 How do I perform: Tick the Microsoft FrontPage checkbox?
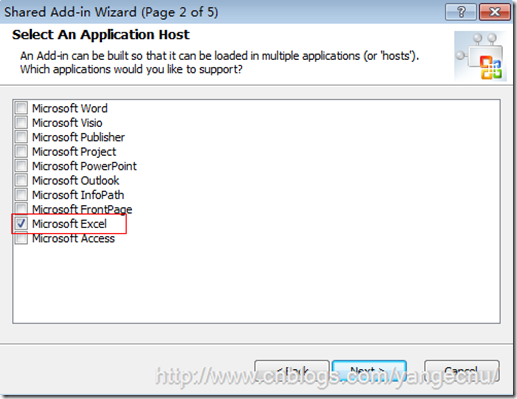tap(21, 209)
